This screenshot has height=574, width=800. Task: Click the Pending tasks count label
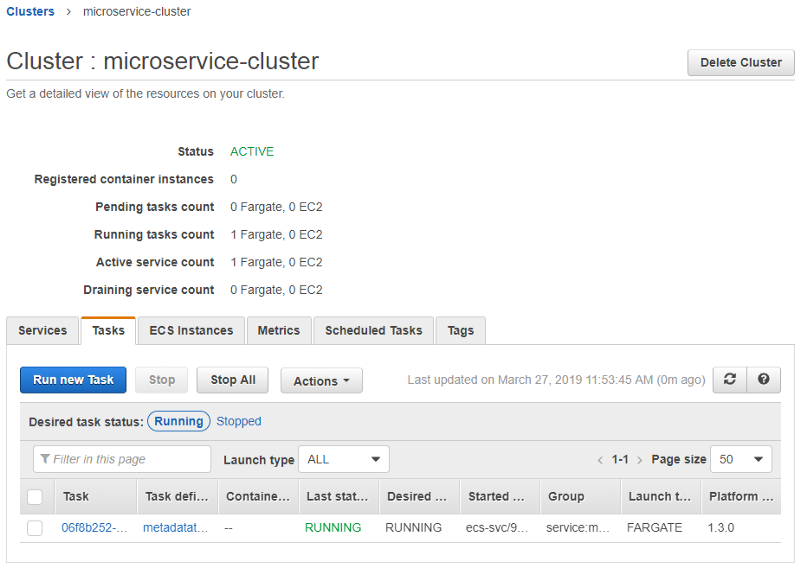(x=155, y=207)
